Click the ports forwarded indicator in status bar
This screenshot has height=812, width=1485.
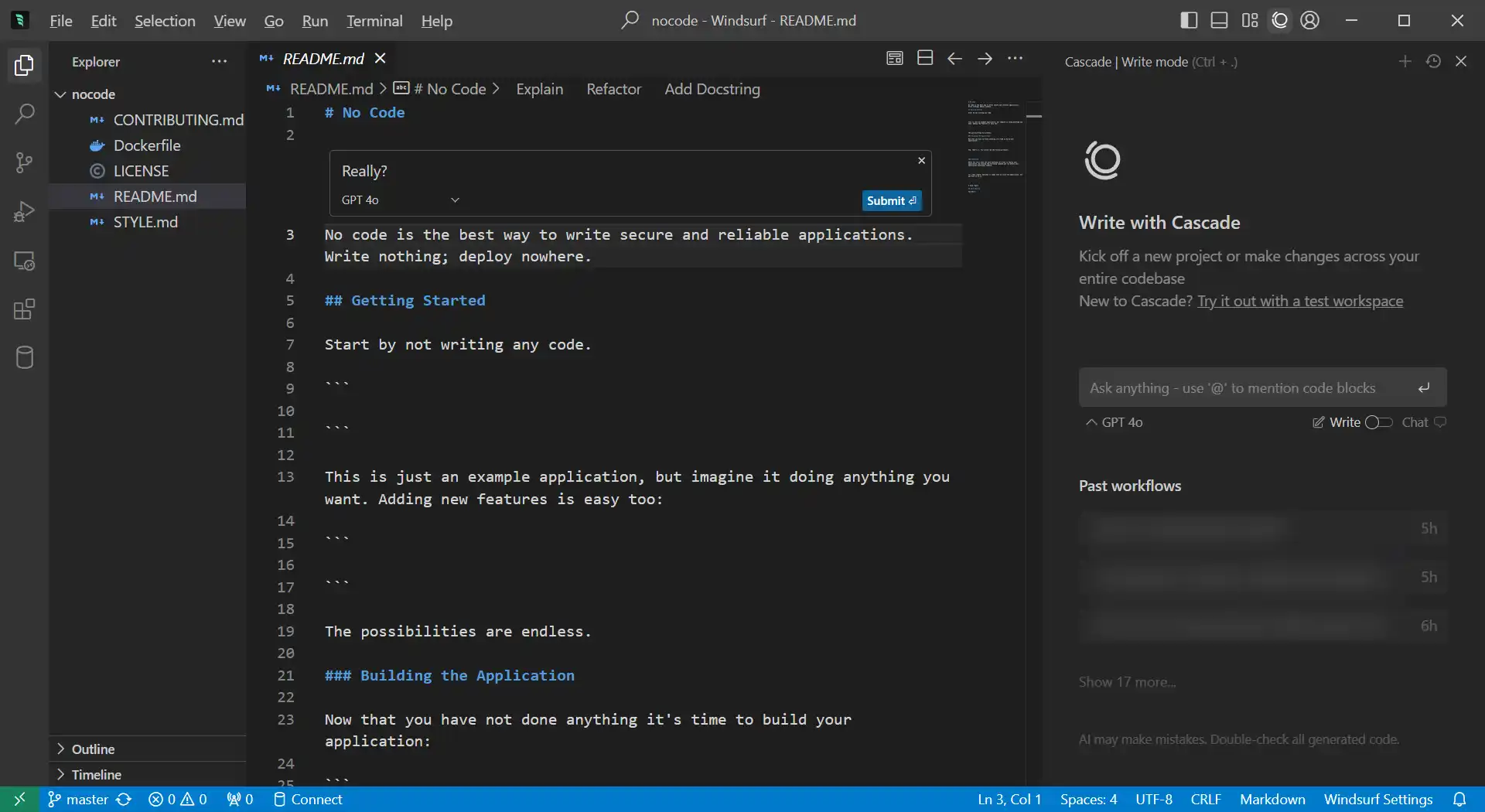(x=240, y=800)
